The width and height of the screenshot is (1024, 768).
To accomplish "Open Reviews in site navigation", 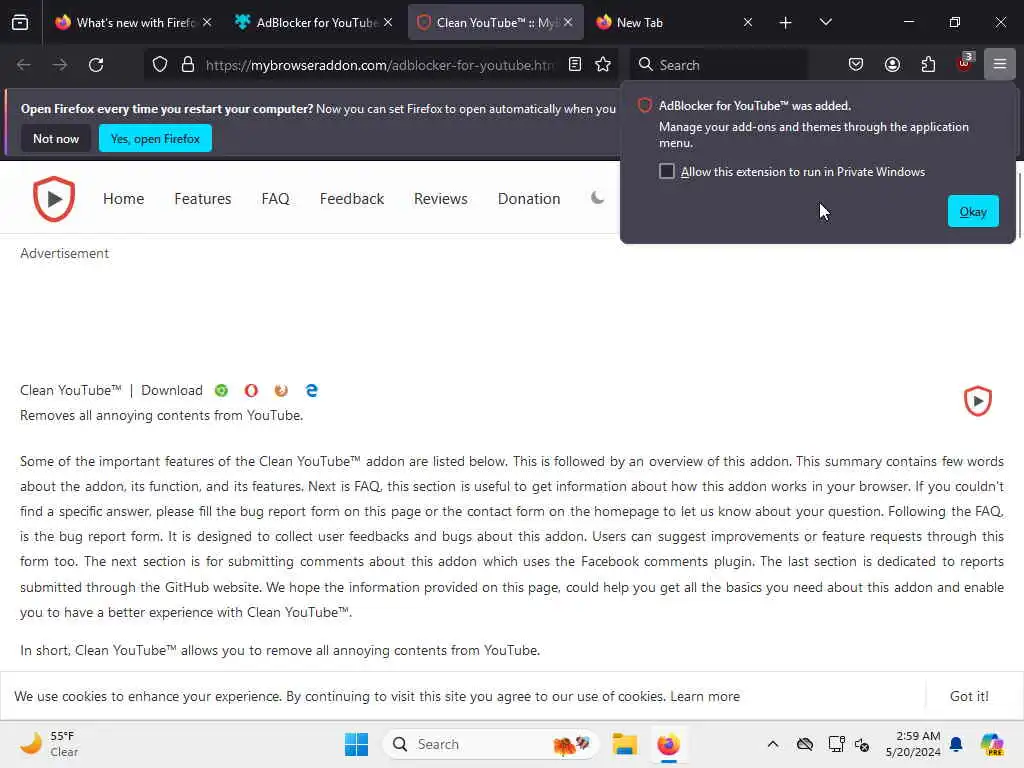I will tap(440, 199).
